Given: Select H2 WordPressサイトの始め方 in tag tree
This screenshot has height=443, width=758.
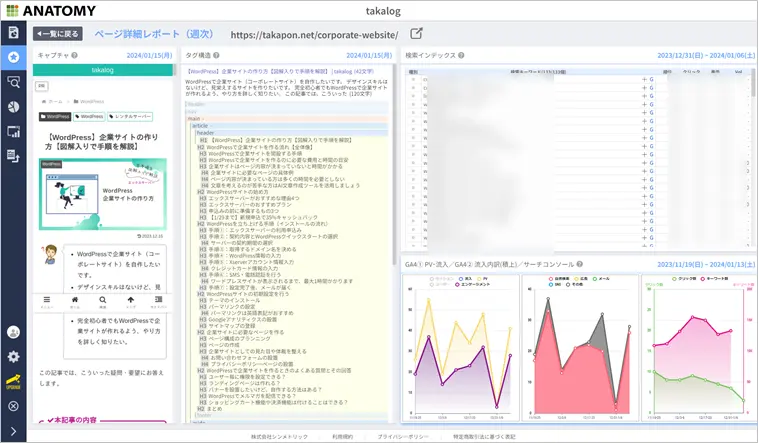Looking at the screenshot, I should (233, 192).
